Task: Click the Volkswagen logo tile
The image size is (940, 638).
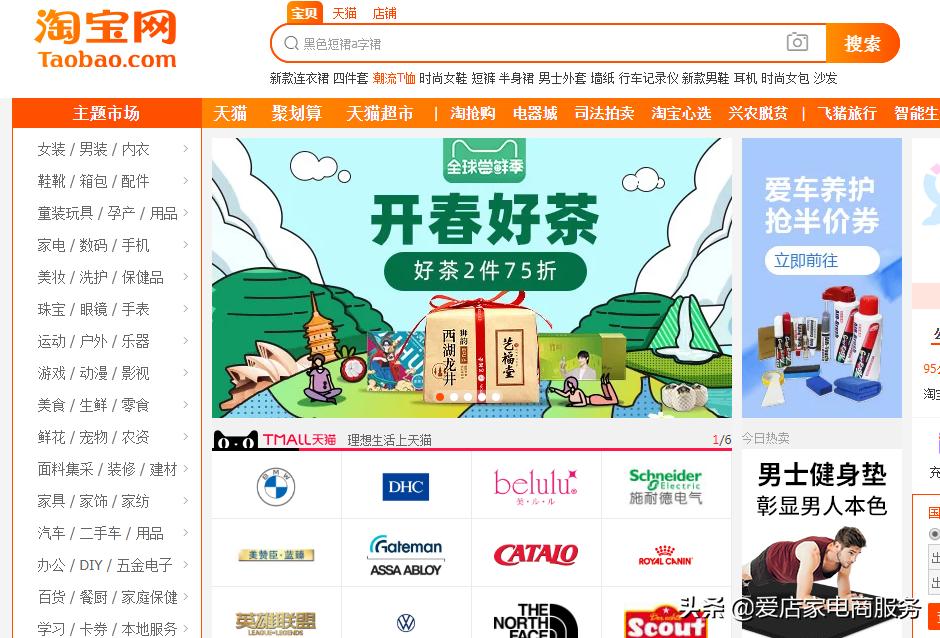Action: (x=406, y=623)
